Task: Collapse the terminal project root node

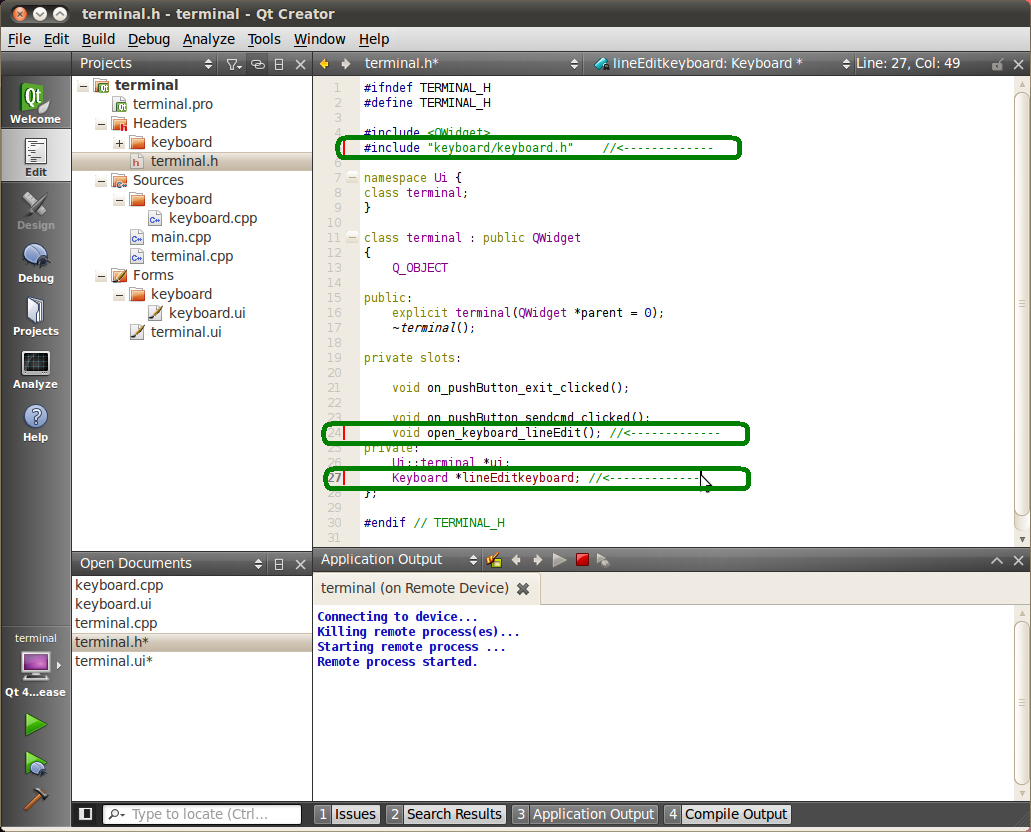Action: [83, 86]
